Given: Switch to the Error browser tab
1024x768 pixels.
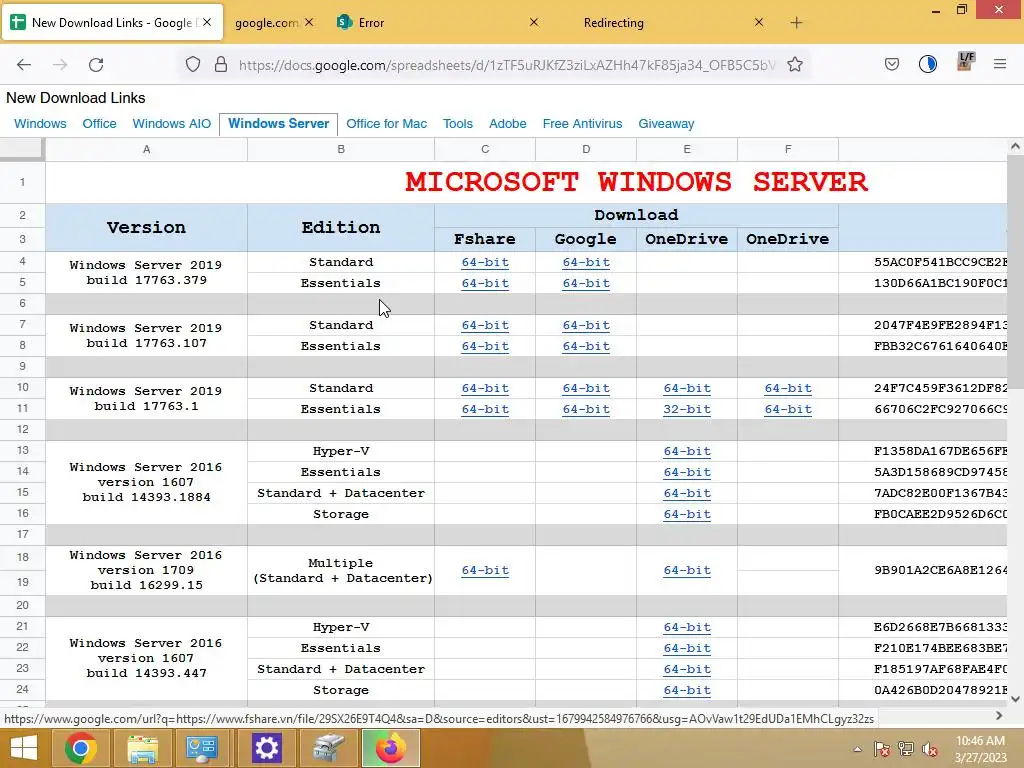Looking at the screenshot, I should click(438, 23).
